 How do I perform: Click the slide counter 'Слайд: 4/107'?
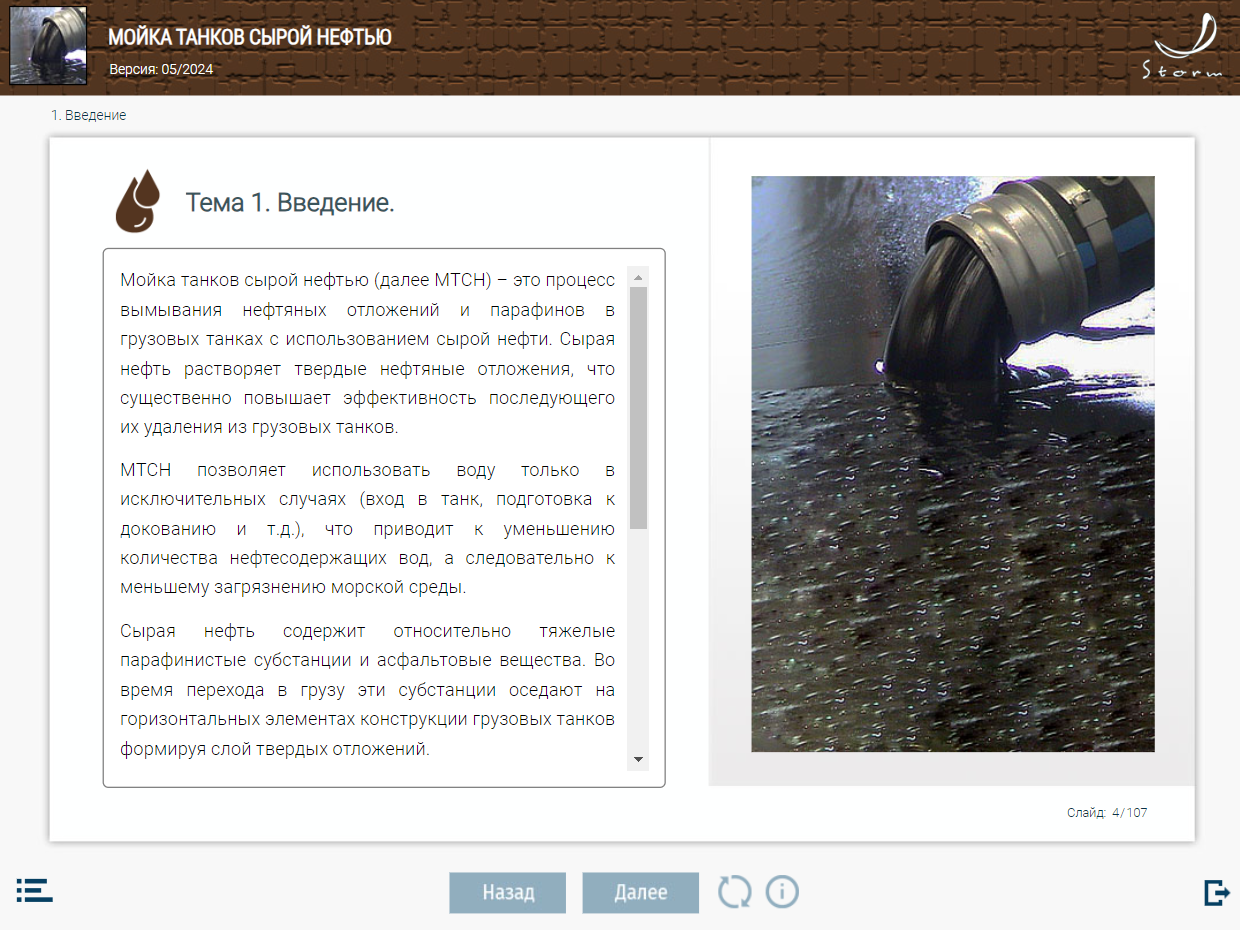pyautogui.click(x=1107, y=813)
